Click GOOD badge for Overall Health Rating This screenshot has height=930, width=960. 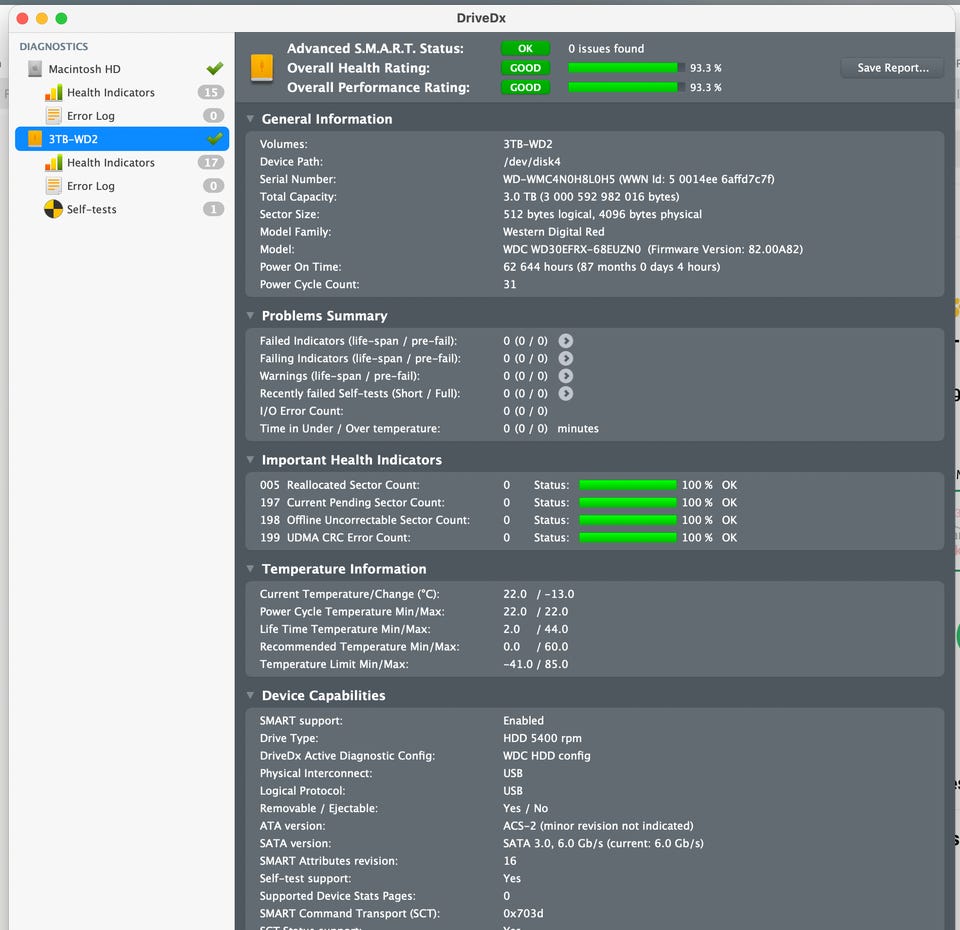coord(525,68)
